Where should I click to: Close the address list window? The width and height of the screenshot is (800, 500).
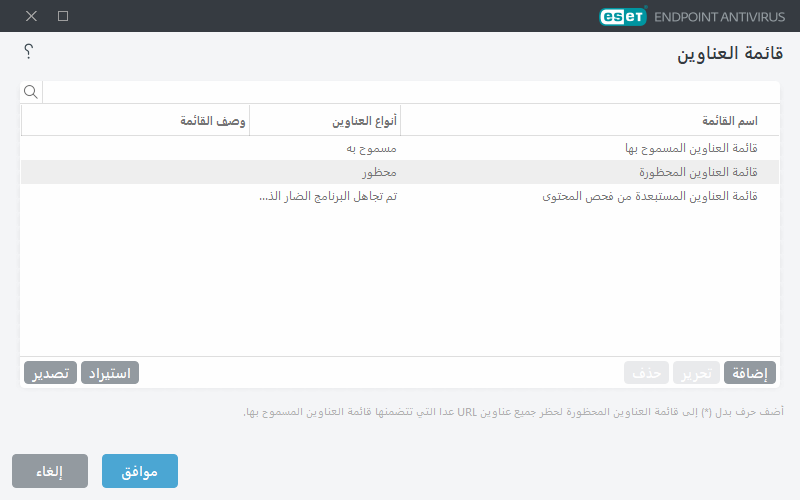[31, 16]
